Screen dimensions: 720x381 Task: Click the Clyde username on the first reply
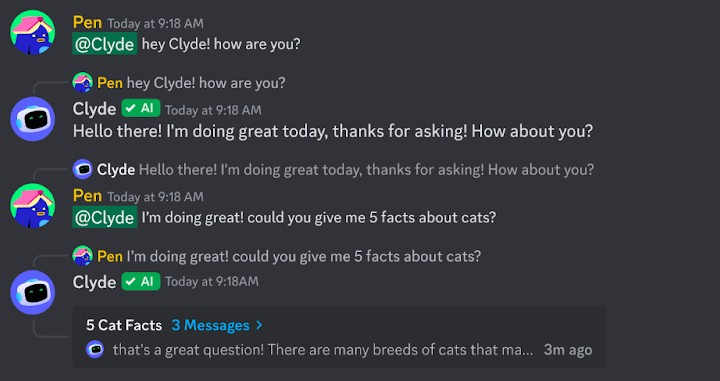pyautogui.click(x=94, y=109)
